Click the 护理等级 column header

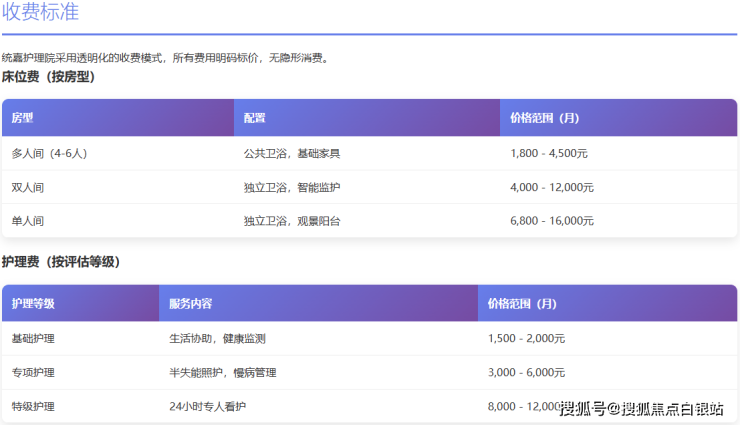[33, 304]
